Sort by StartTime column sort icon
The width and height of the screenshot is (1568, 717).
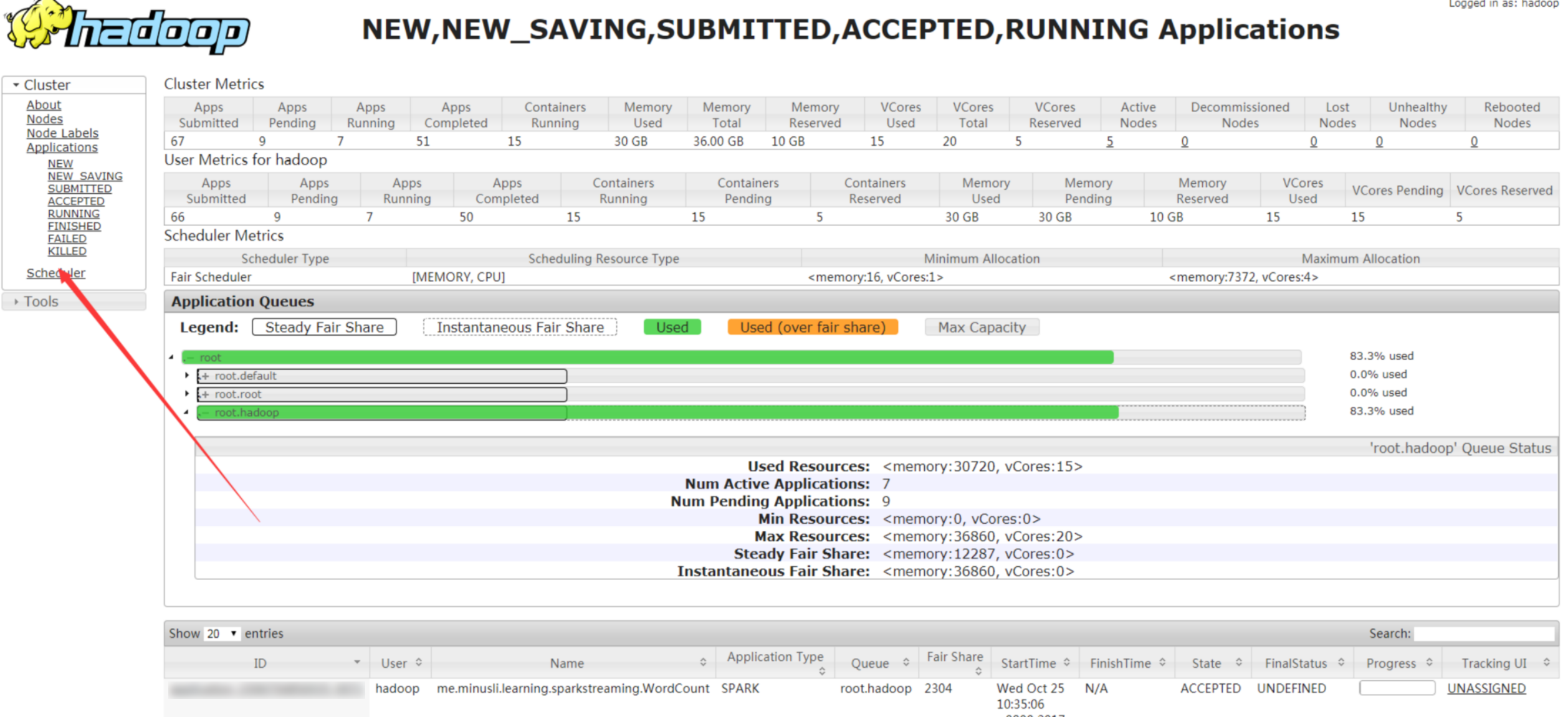pyautogui.click(x=1067, y=663)
